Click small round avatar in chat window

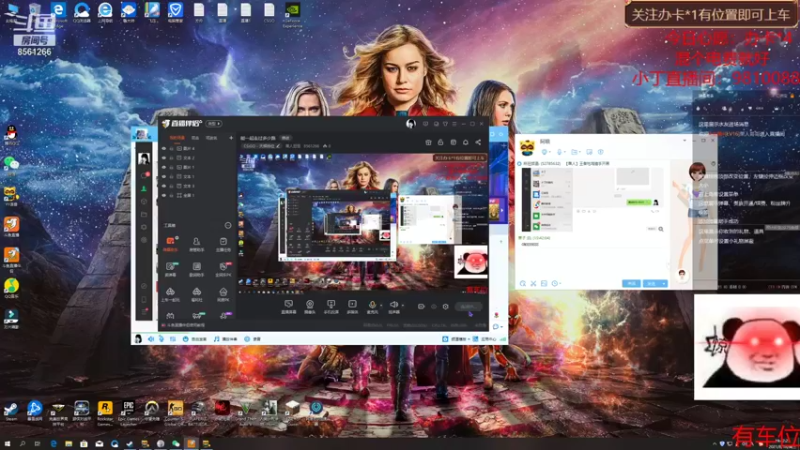(682, 274)
